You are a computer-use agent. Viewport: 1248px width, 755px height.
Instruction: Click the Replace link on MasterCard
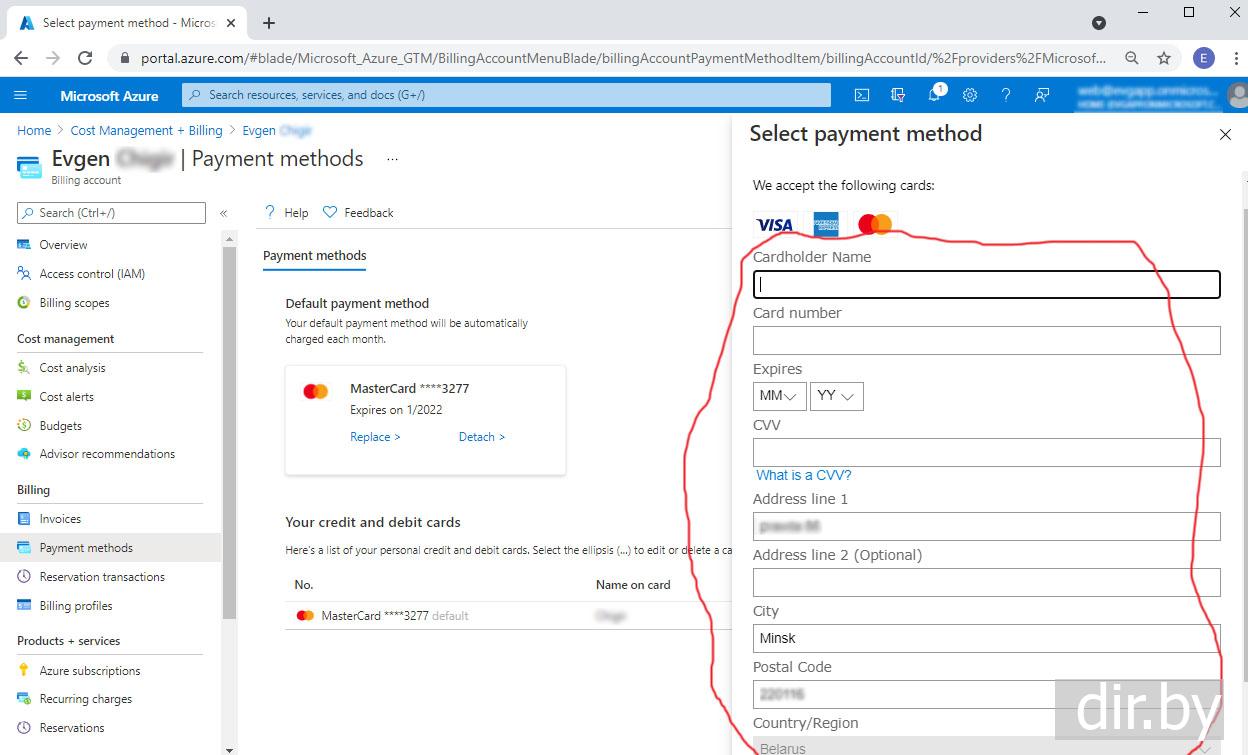click(375, 437)
